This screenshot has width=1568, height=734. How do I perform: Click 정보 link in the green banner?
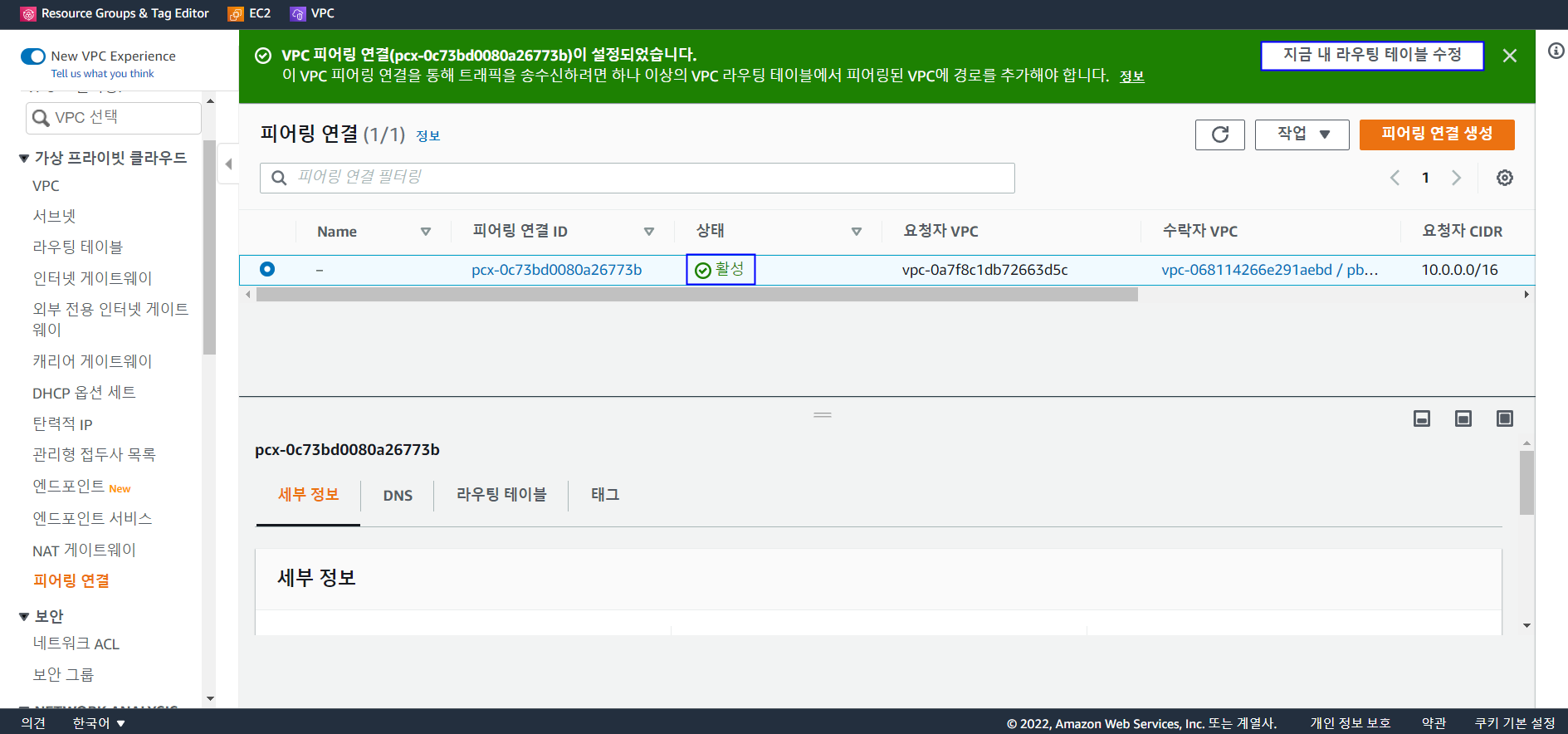1132,76
